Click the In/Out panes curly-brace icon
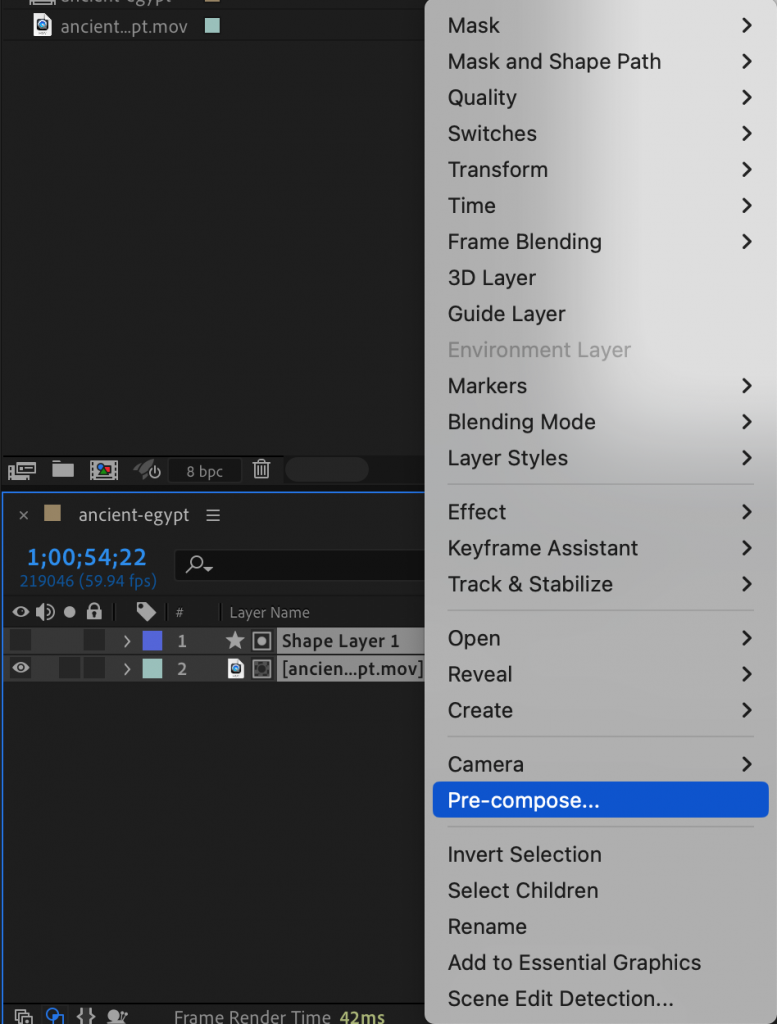This screenshot has height=1024, width=777. 85,1015
